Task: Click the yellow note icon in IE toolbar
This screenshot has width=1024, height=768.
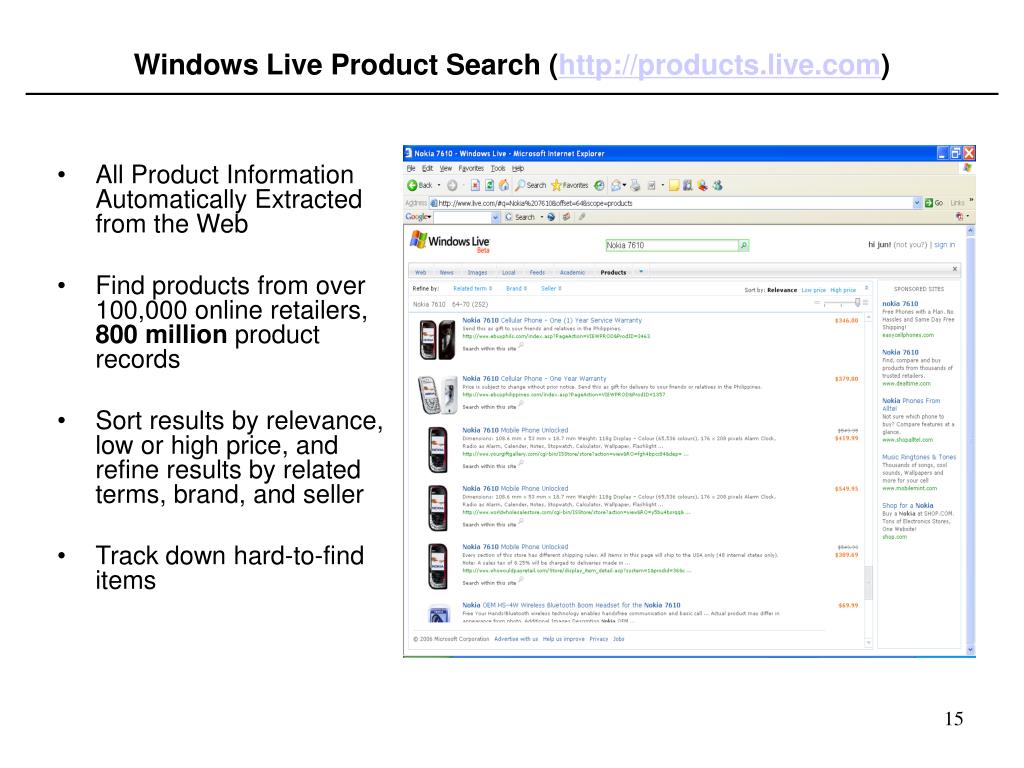Action: [x=674, y=185]
